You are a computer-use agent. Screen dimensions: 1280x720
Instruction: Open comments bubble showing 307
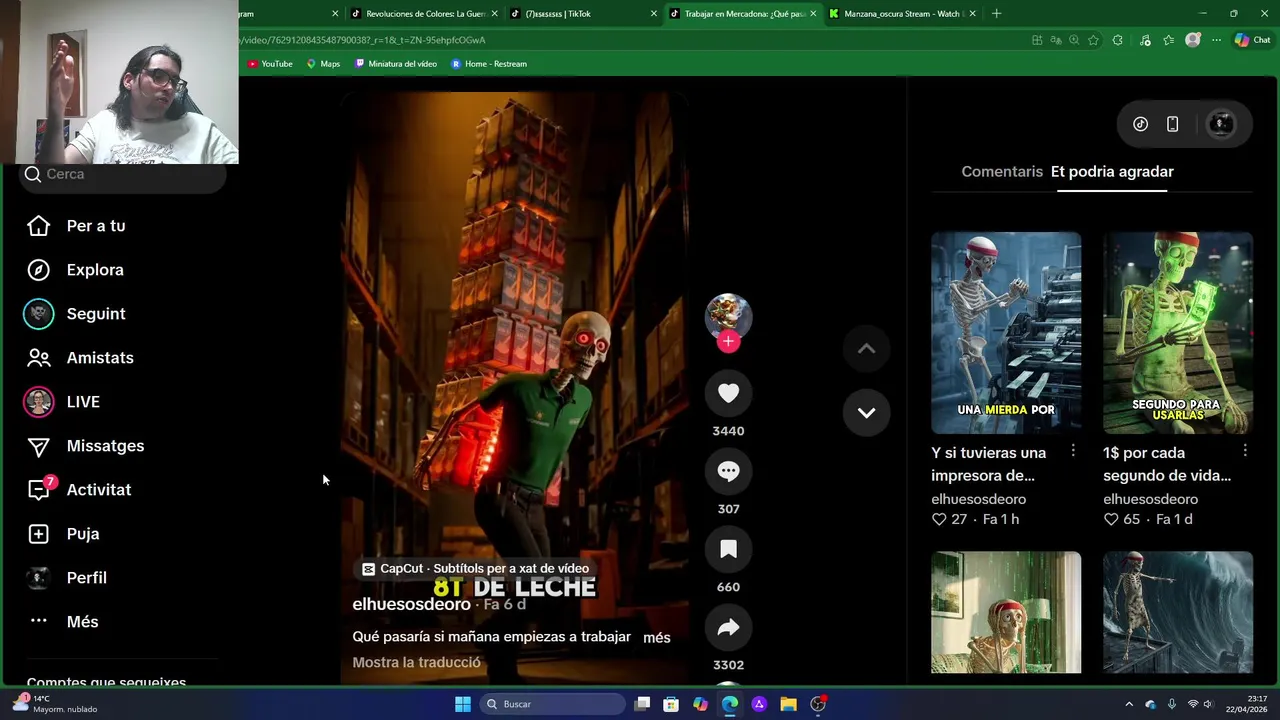point(728,472)
